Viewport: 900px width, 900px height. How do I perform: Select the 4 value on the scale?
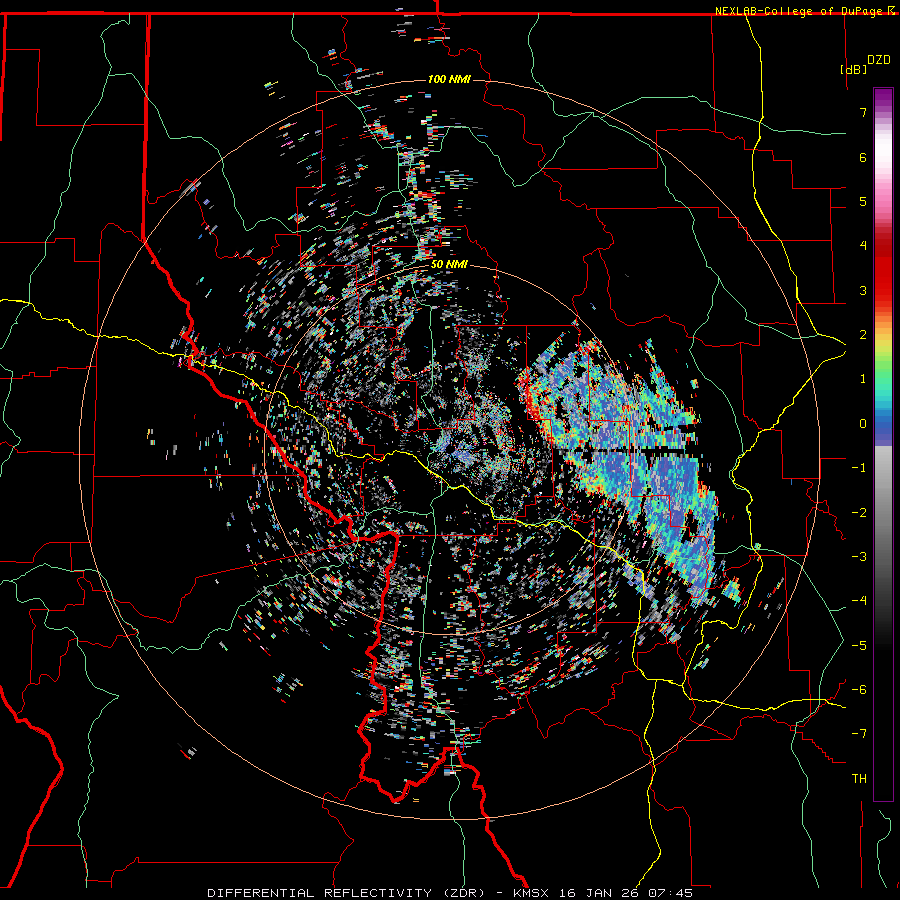coord(863,246)
